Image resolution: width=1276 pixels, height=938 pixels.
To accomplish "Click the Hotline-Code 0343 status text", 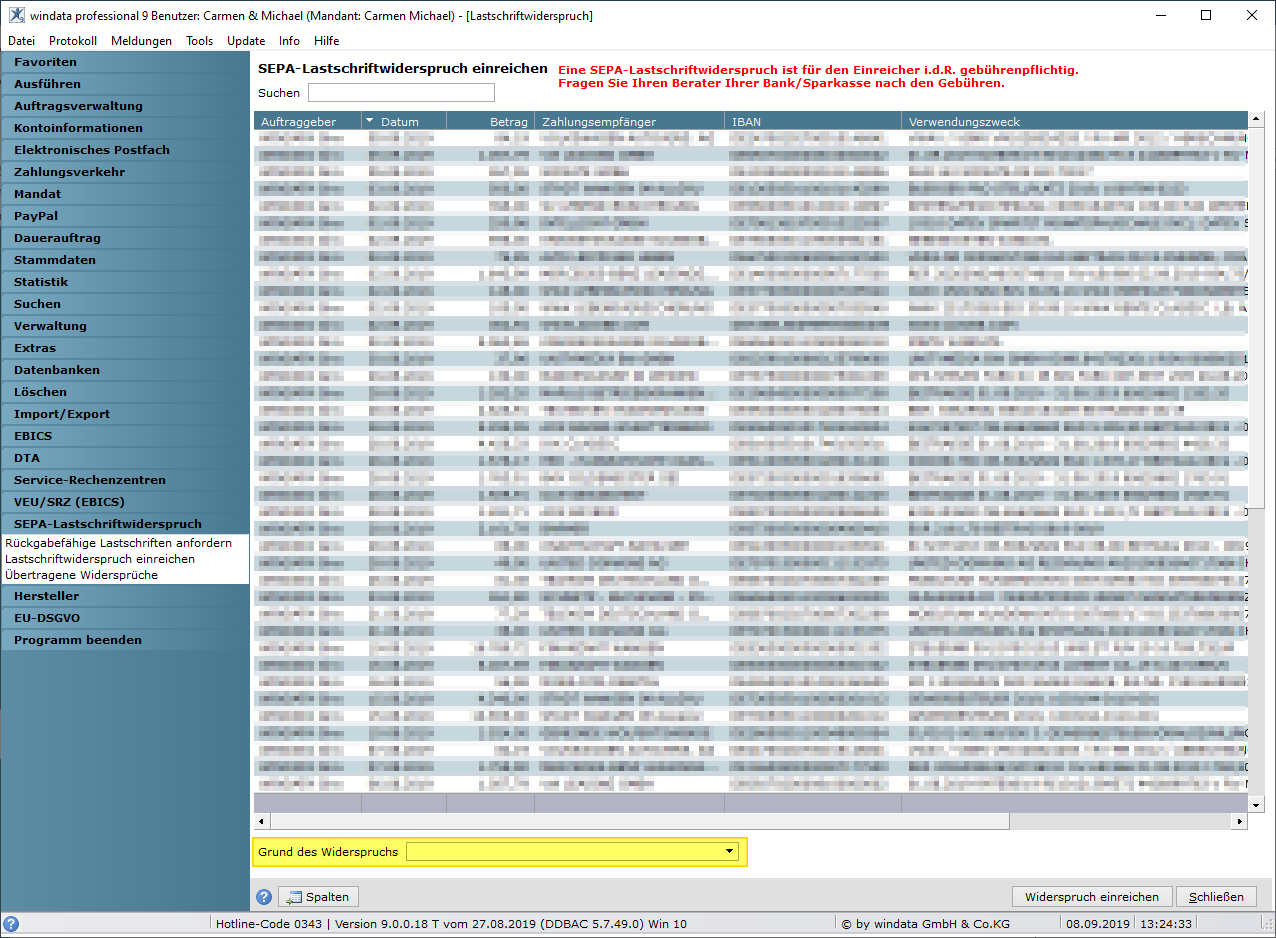I will point(269,924).
